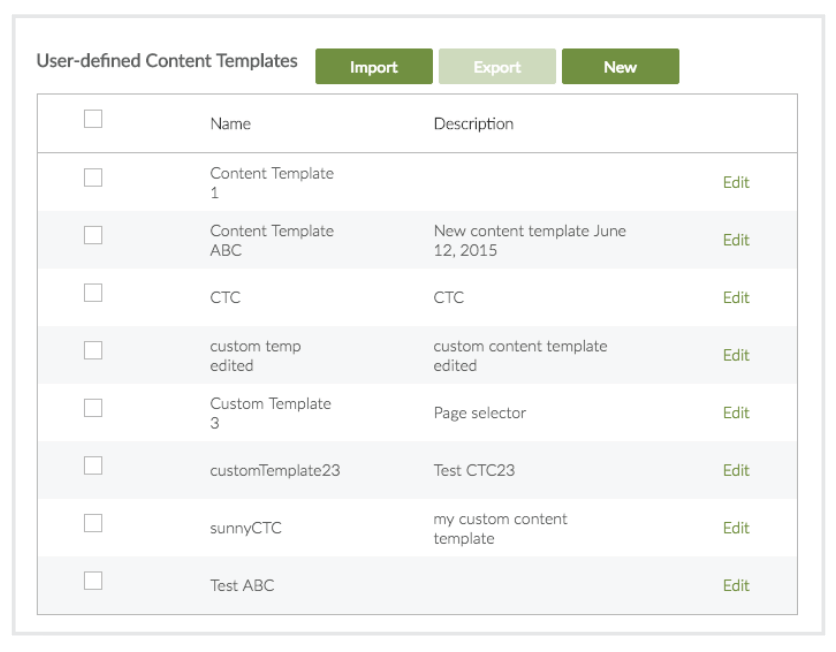This screenshot has height=652, width=836.
Task: Edit the custom temp edited template
Action: click(x=736, y=355)
